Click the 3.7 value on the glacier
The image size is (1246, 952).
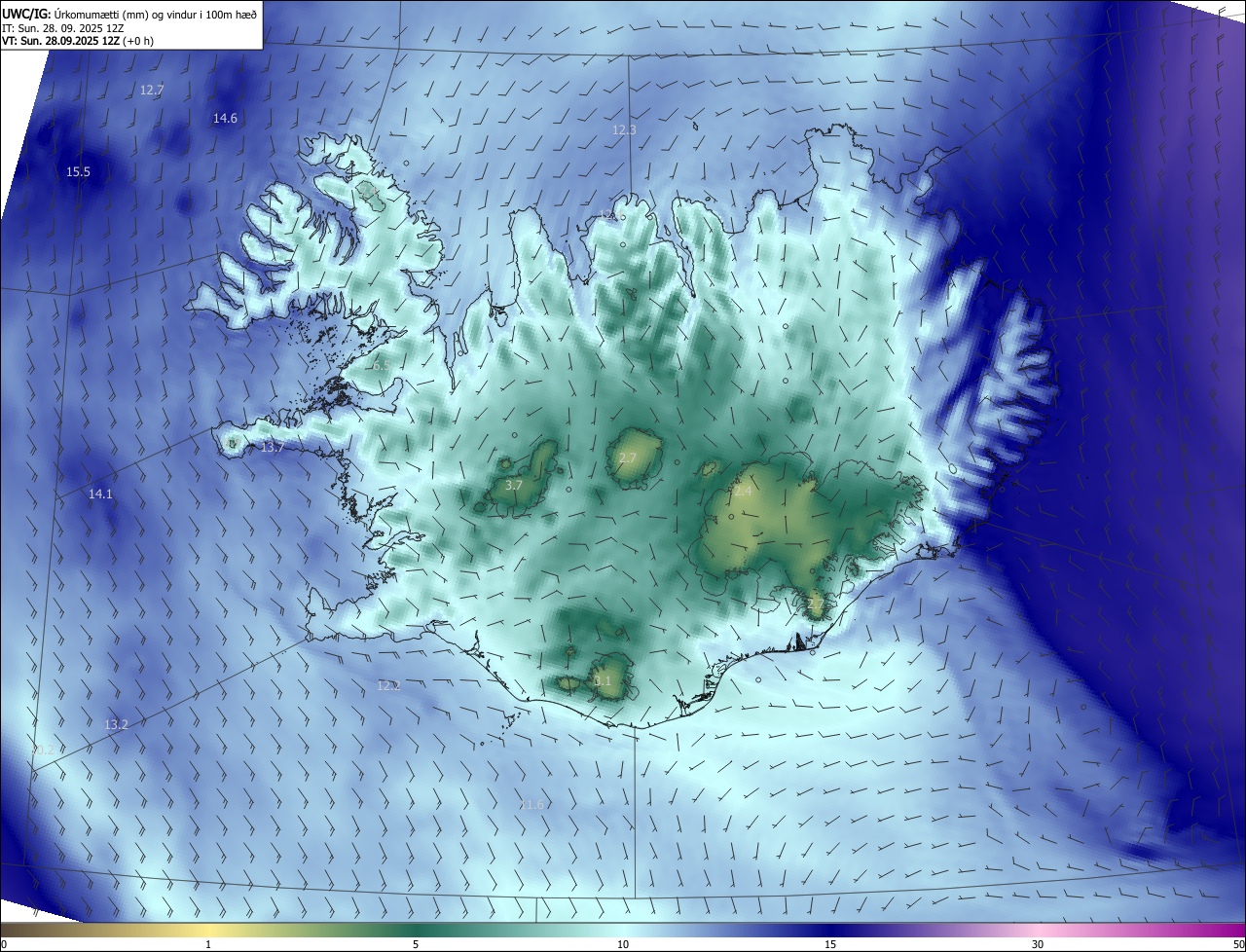[514, 484]
